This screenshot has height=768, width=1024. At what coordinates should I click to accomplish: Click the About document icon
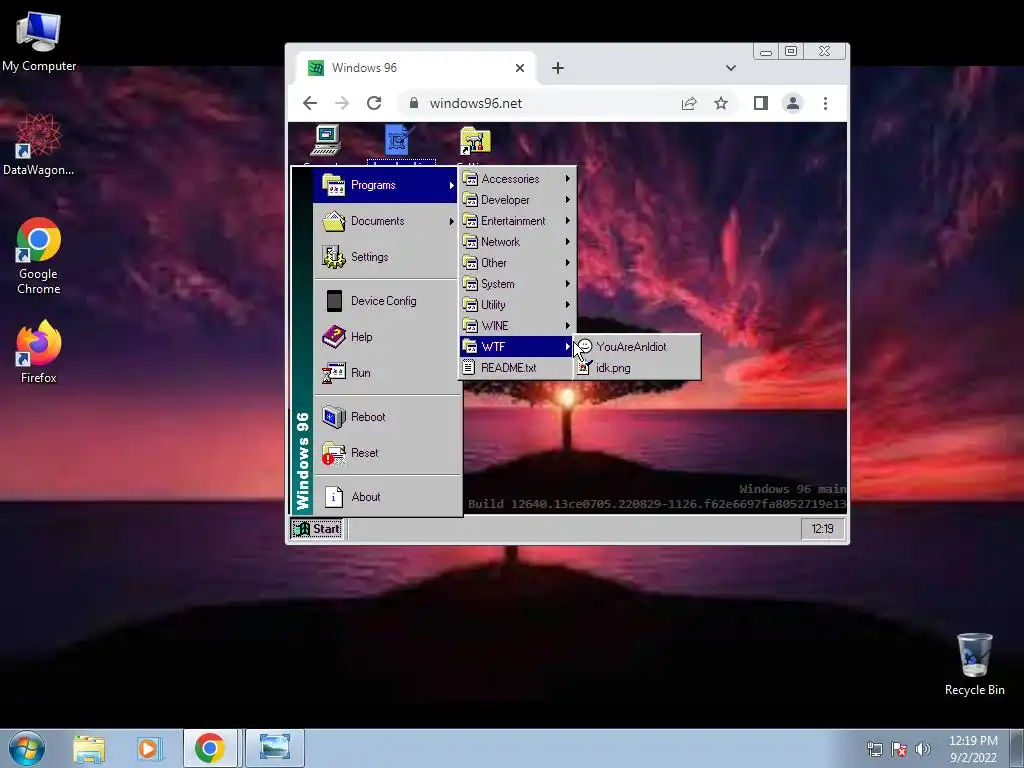pyautogui.click(x=334, y=497)
